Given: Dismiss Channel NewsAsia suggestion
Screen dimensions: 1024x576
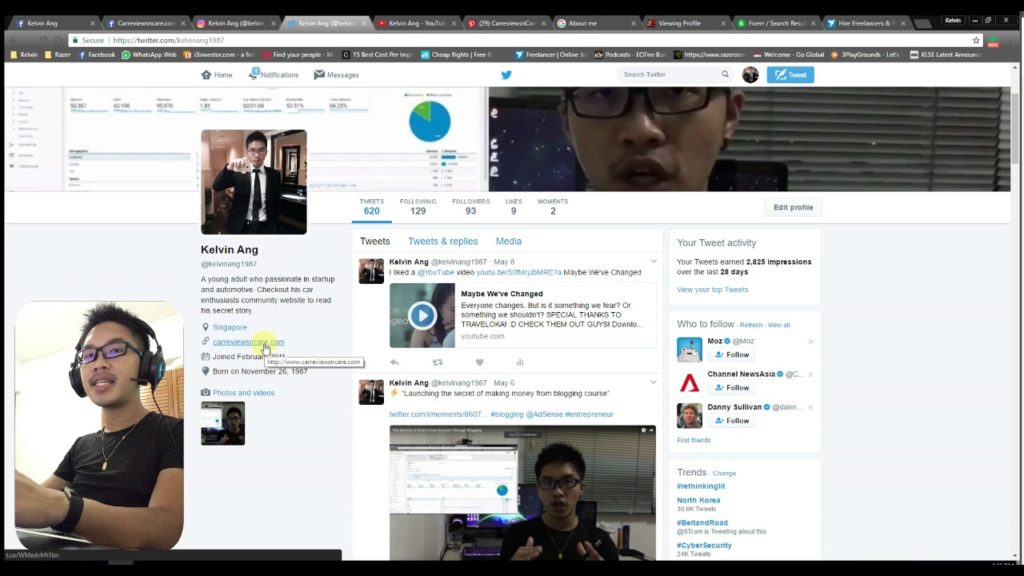Looking at the screenshot, I should click(x=810, y=374).
